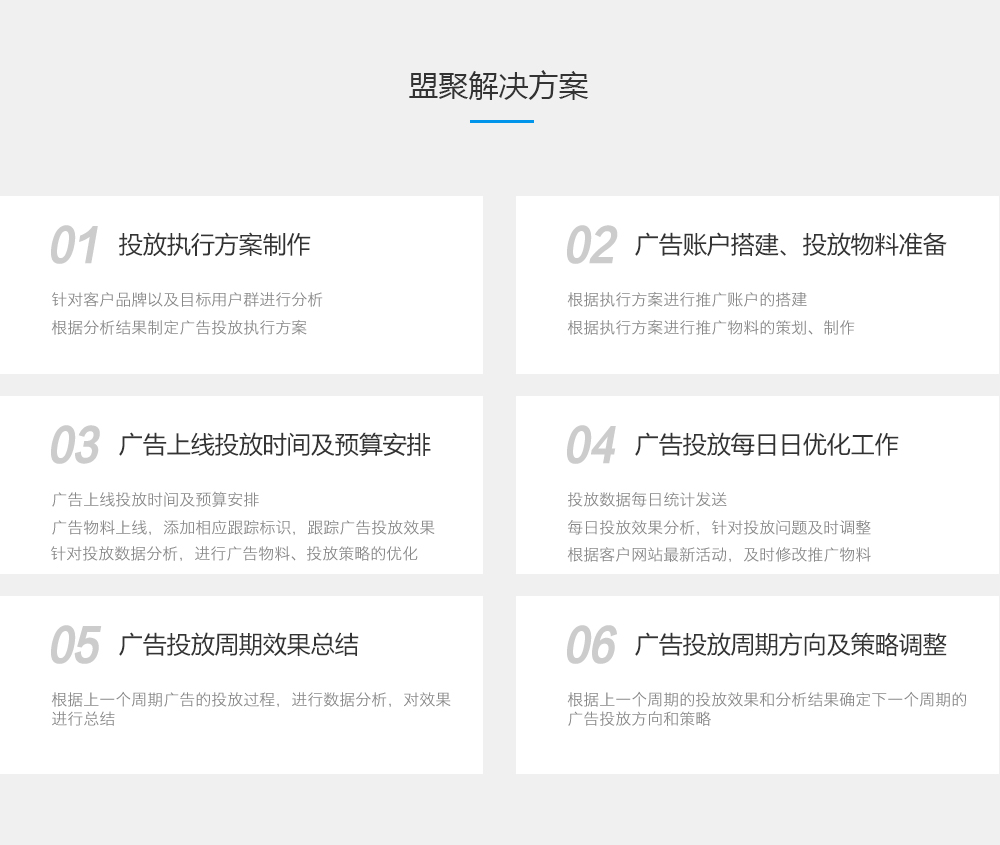Screen dimensions: 1000x845
Task: Select the title 广告投放周期效果总结
Action: click(x=239, y=645)
